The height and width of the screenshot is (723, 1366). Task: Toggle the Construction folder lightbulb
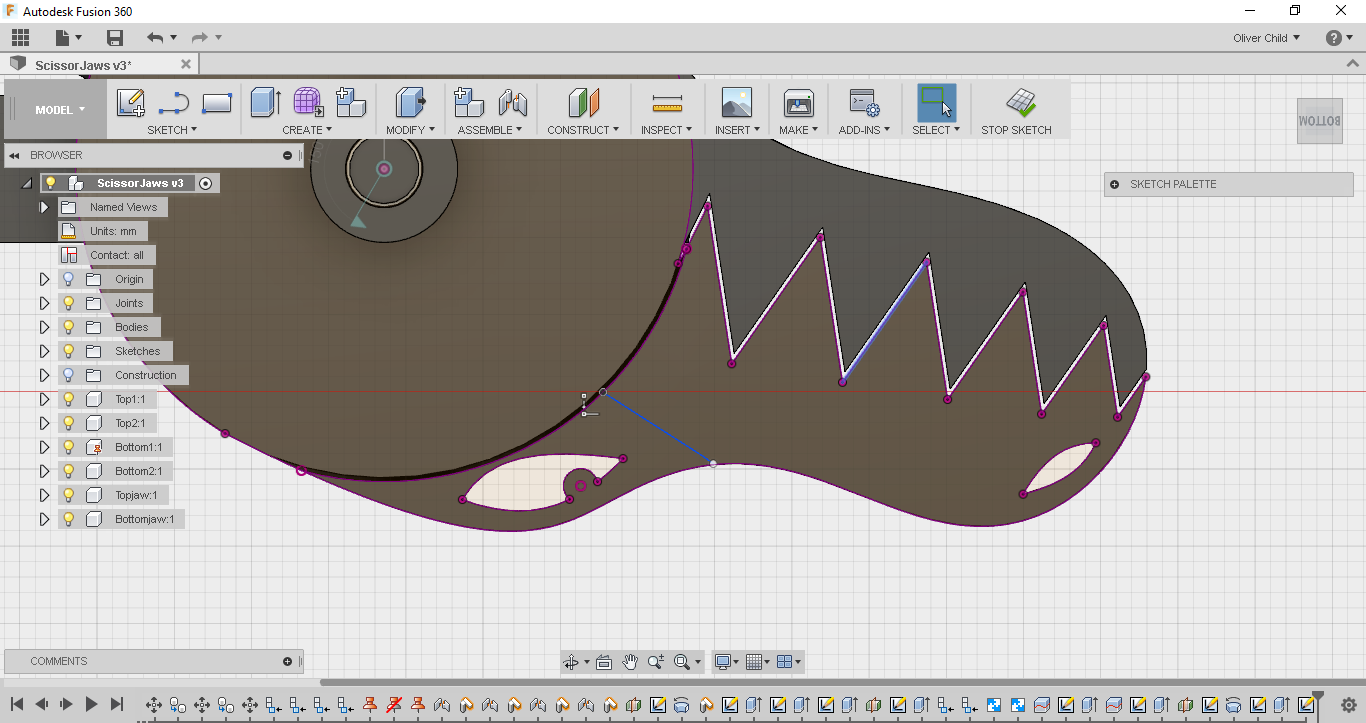69,375
